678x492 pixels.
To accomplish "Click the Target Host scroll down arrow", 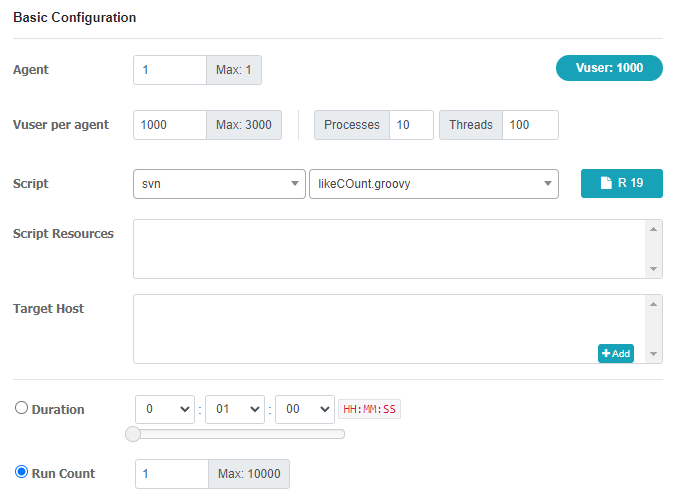I will 653,354.
